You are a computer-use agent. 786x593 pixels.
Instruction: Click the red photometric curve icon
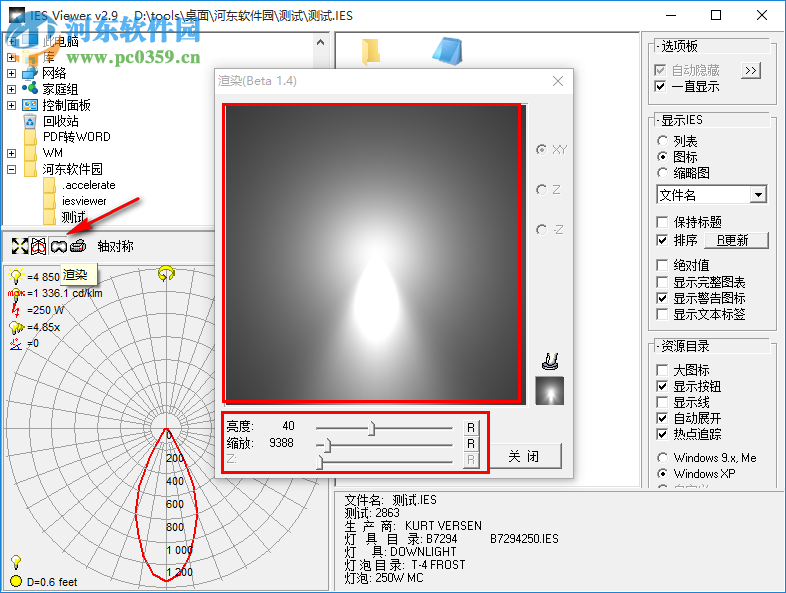click(x=39, y=246)
